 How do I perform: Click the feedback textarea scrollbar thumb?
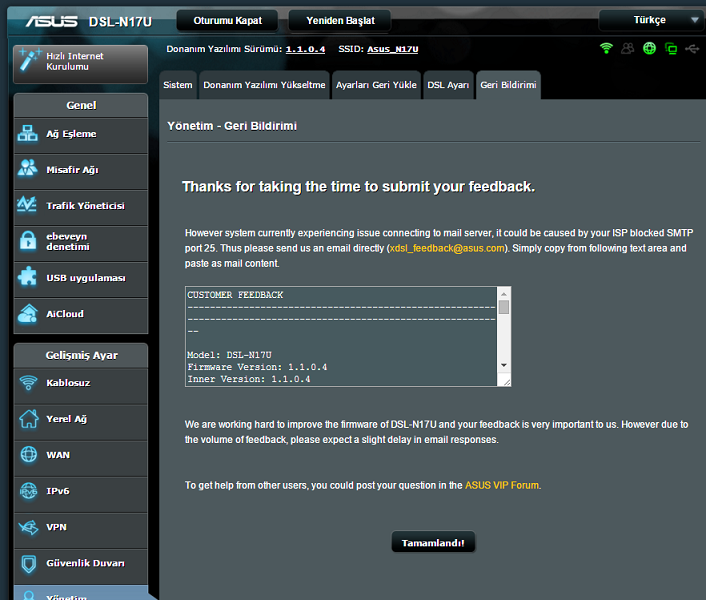pos(504,307)
